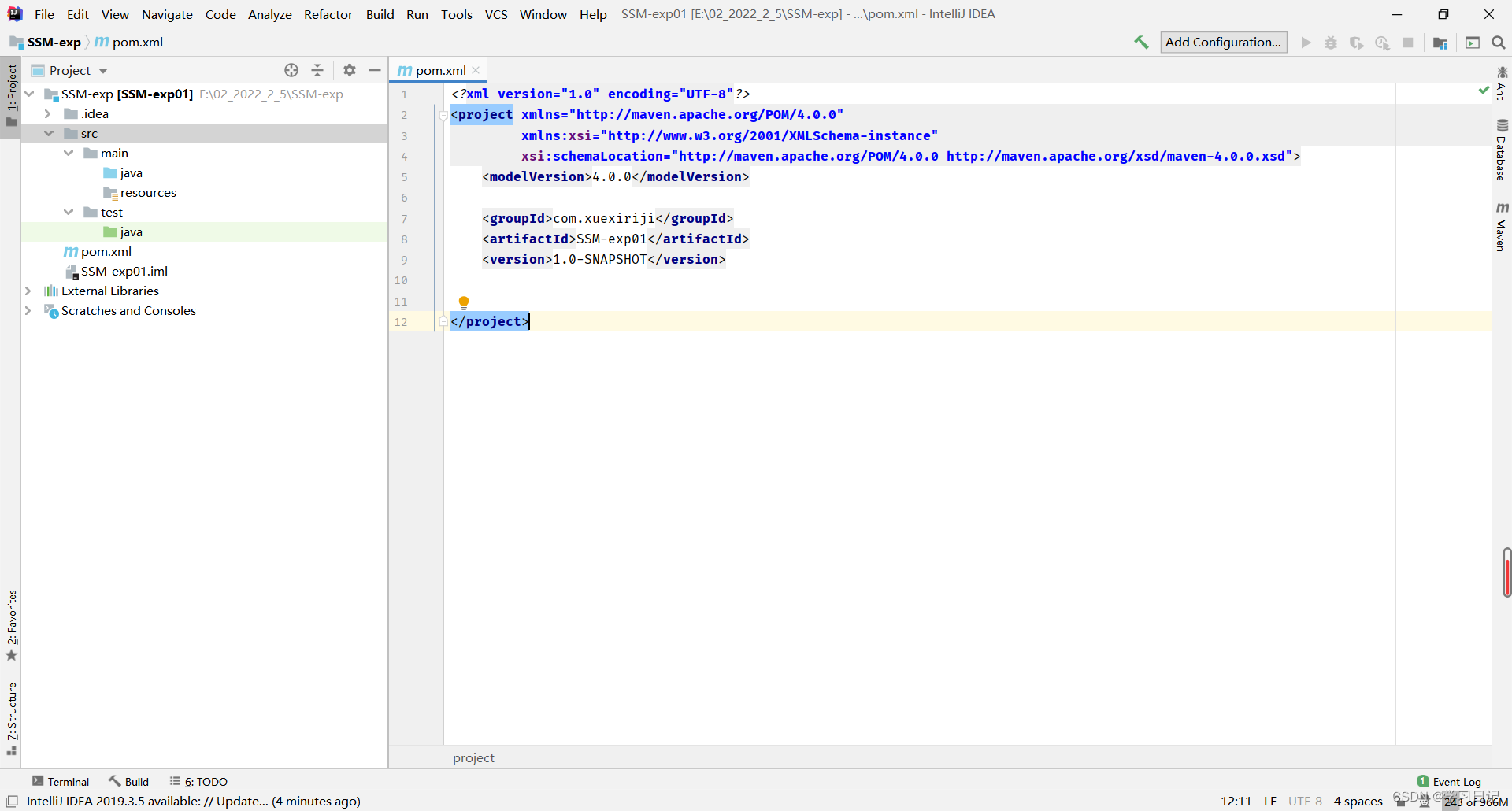Click the green inspection checkmark icon

(1484, 91)
